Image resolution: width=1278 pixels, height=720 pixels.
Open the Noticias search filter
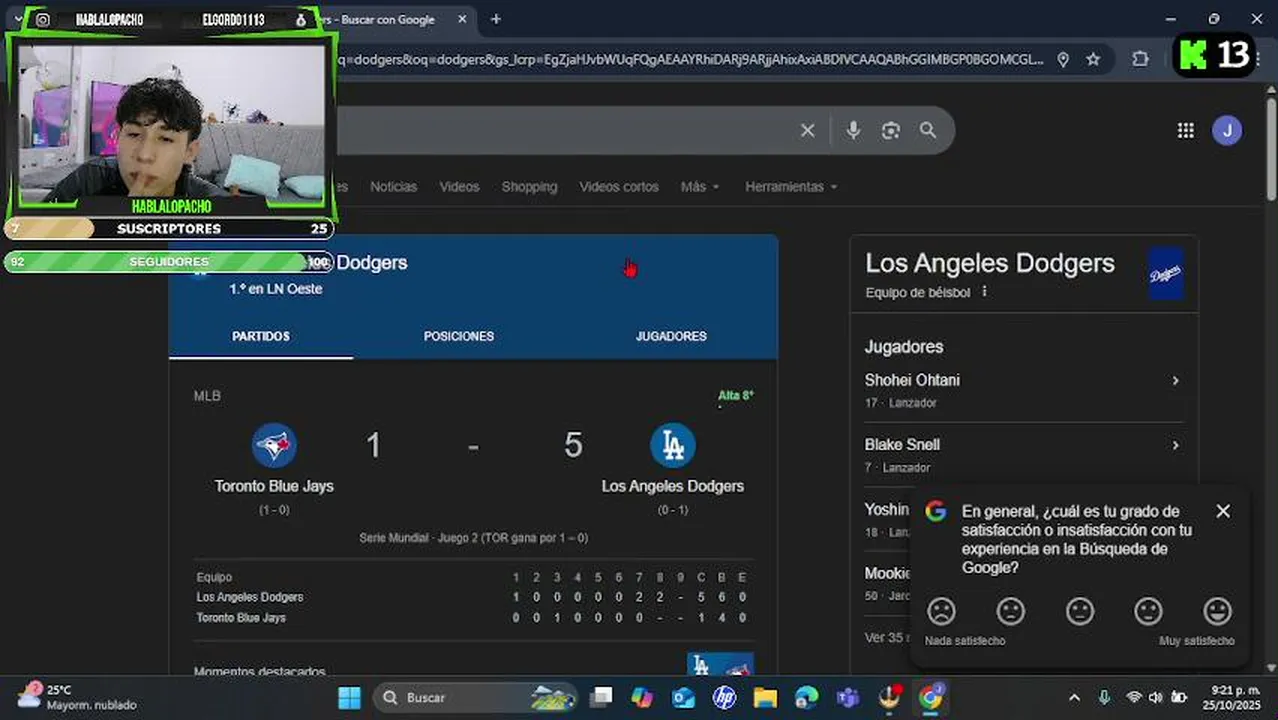click(x=393, y=187)
